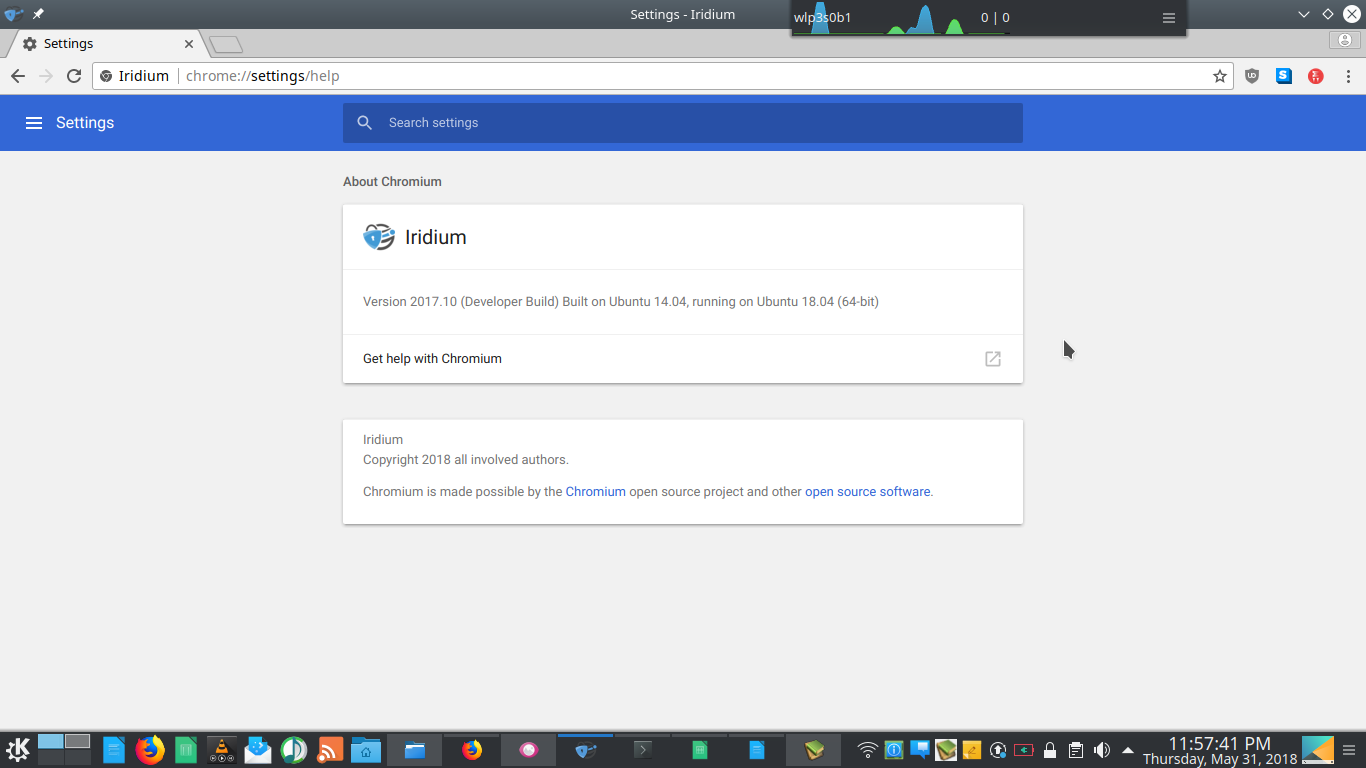Open a new browser tab
Image resolution: width=1366 pixels, height=768 pixels.
pos(226,44)
